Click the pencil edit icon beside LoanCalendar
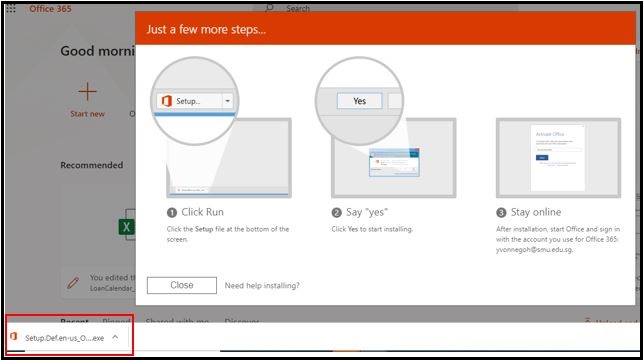Screen dimensions: 644x360 tap(73, 282)
